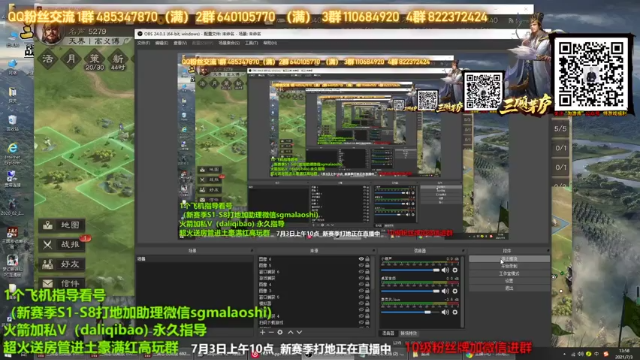The height and width of the screenshot is (360, 640).
Task: Hide the 显示捕获 source via eye icon
Action: point(361,278)
